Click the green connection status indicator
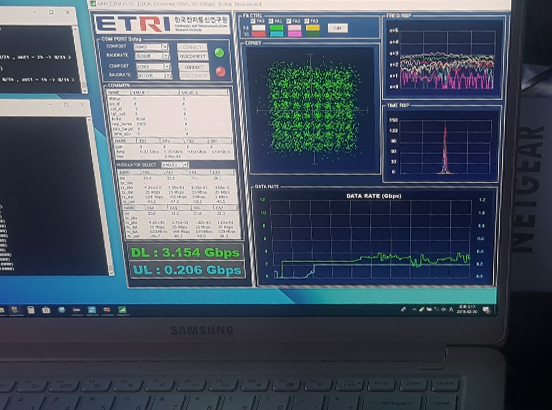The width and height of the screenshot is (552, 410). point(219,53)
